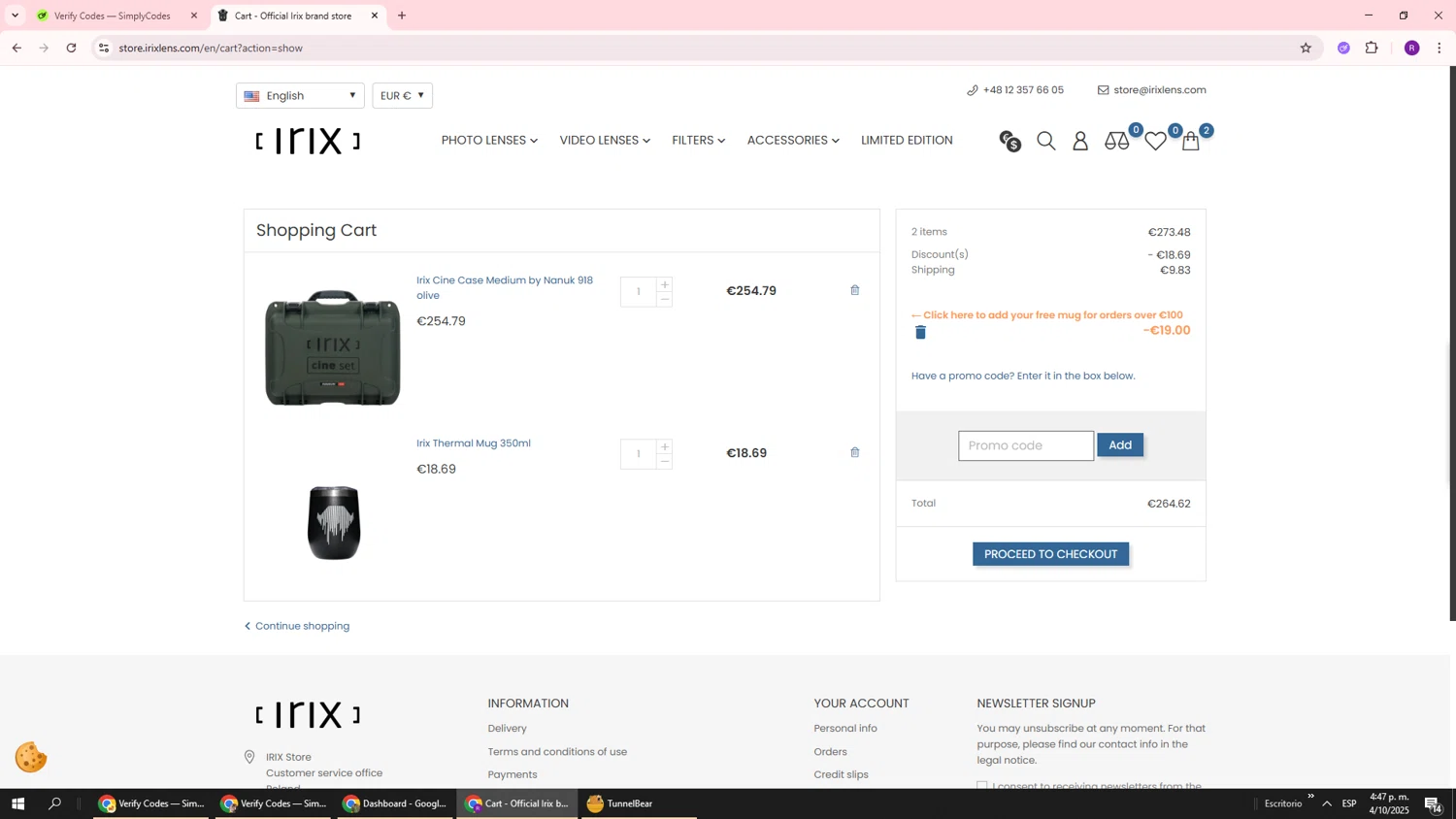1456x819 pixels.
Task: Click the Irix Cine Case product thumbnail
Action: tap(333, 347)
